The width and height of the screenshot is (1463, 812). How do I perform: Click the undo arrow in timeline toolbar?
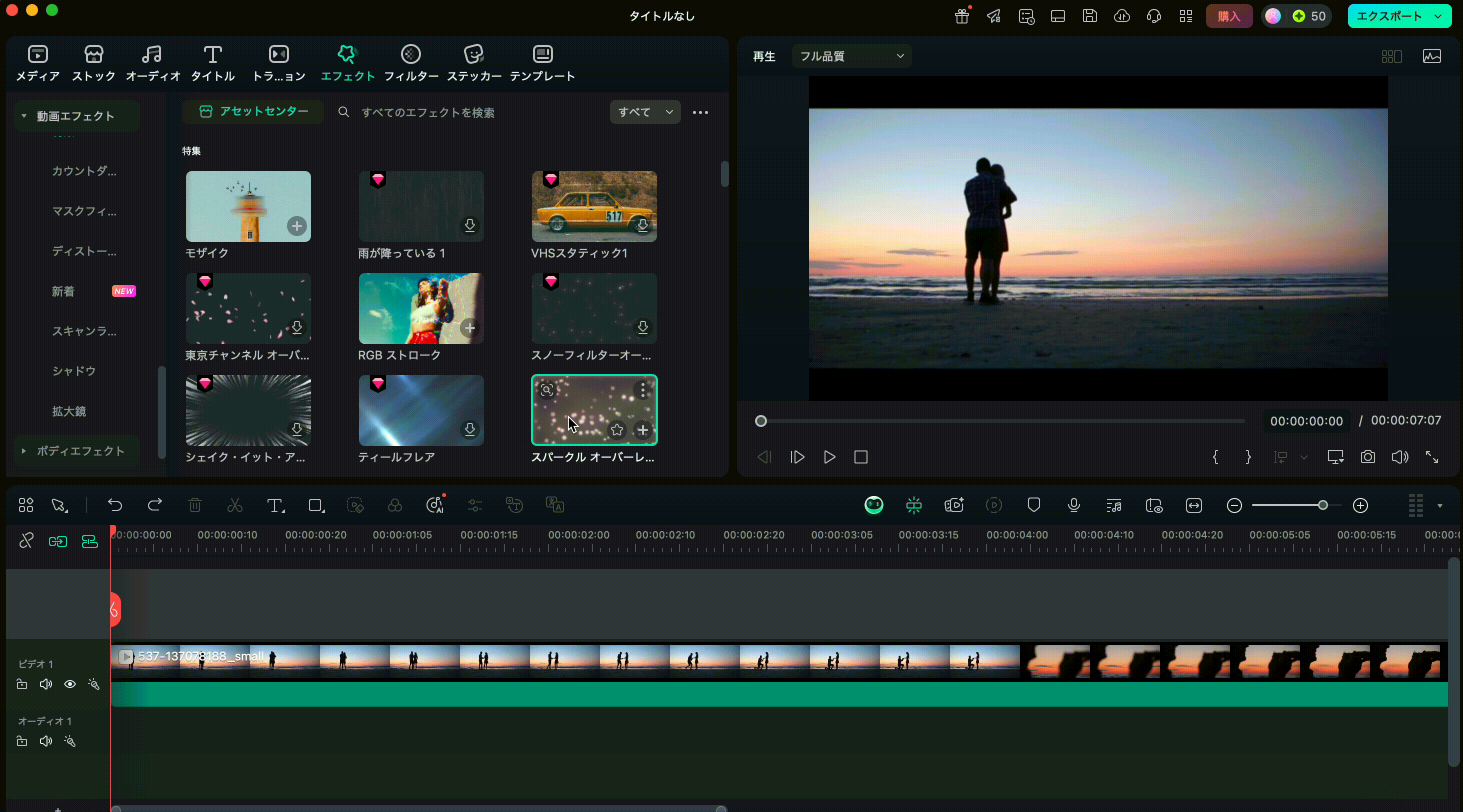(114, 505)
